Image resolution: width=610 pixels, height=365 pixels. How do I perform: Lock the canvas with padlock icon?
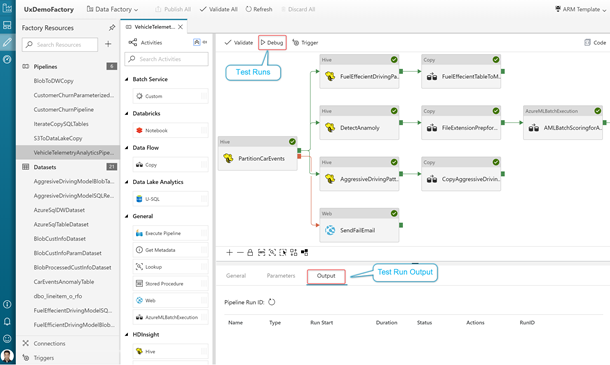250,253
